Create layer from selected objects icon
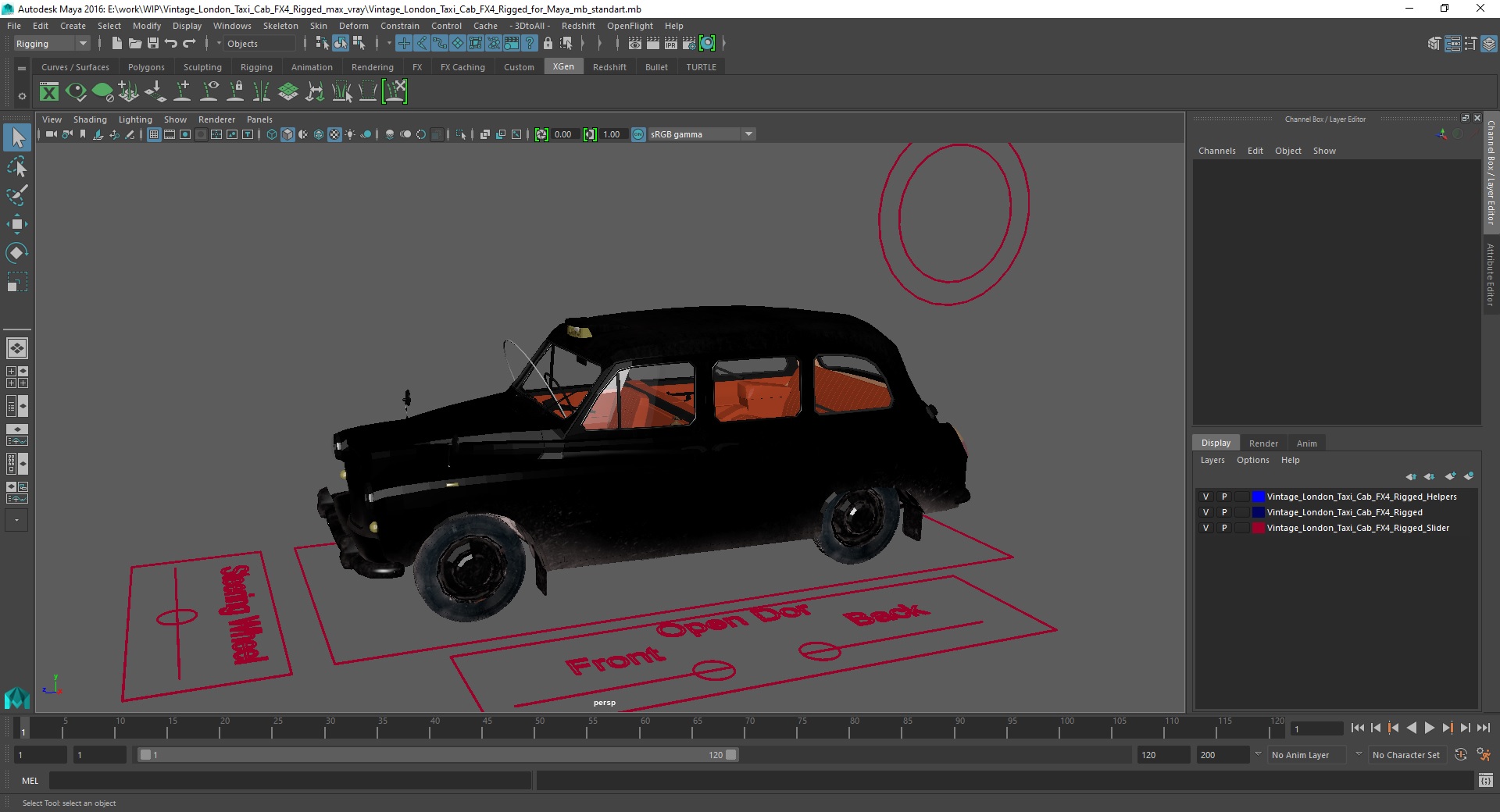 coord(1469,476)
